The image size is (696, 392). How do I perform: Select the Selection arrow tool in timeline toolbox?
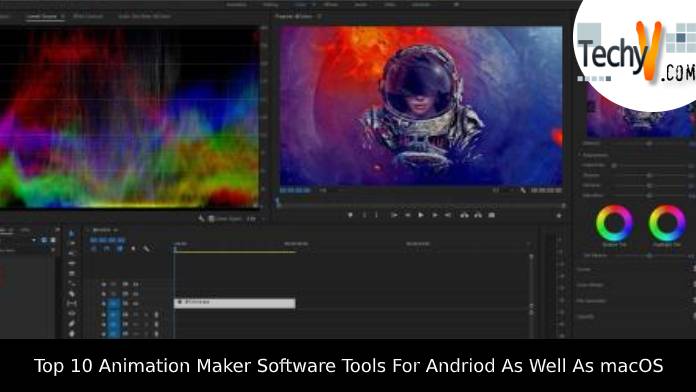[71, 234]
